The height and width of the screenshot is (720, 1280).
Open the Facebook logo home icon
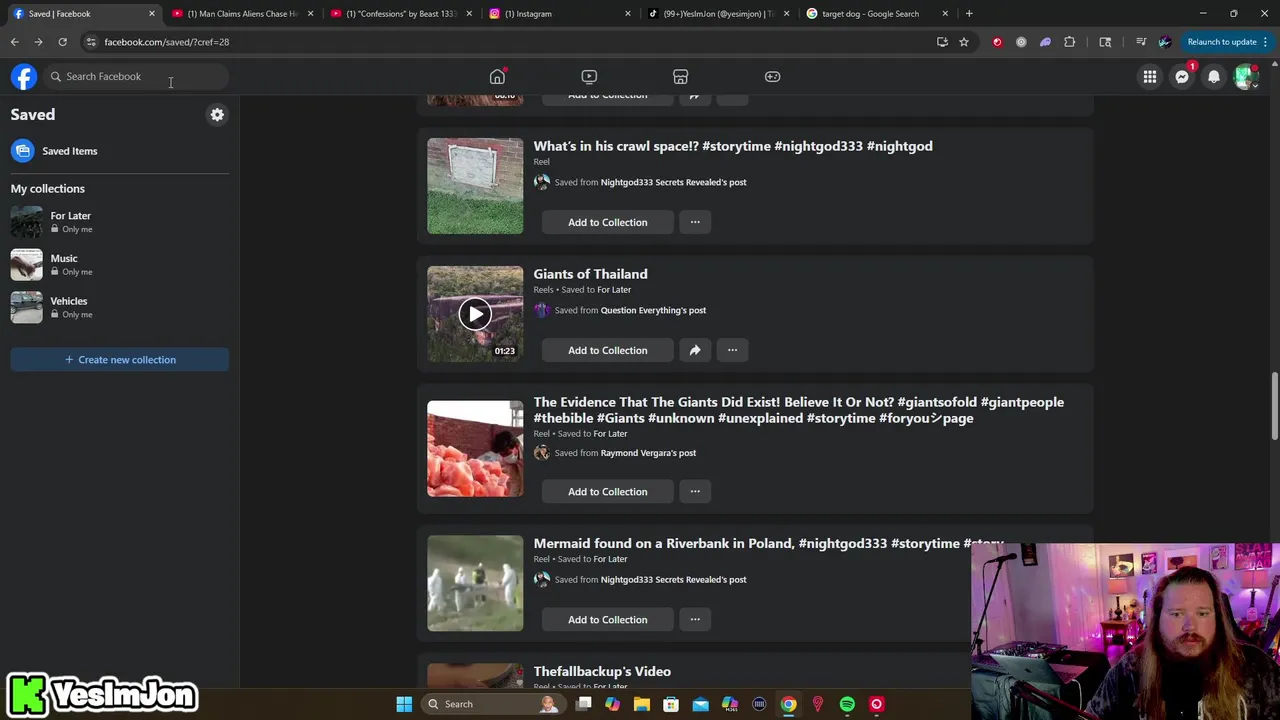24,77
